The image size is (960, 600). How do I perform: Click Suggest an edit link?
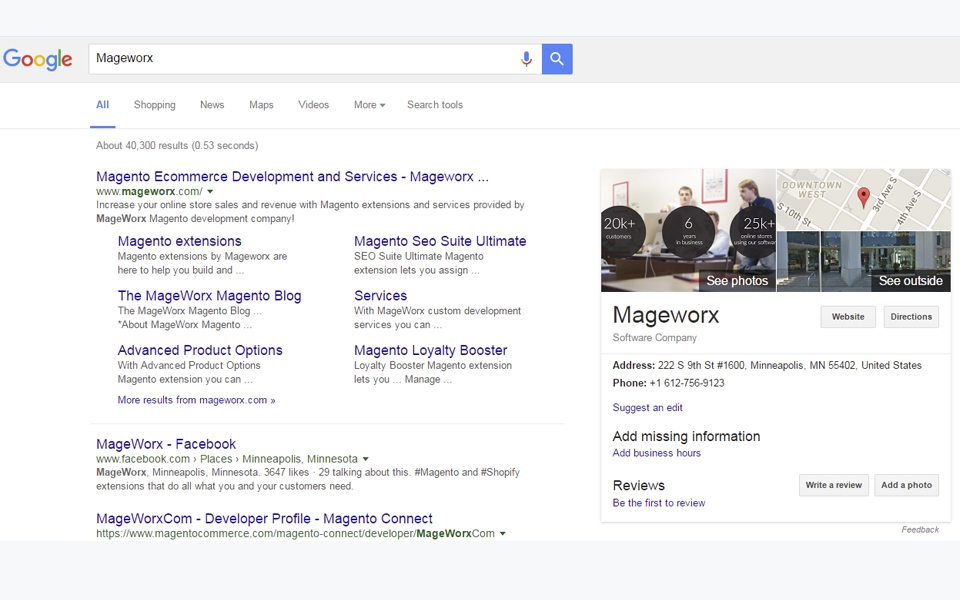(x=647, y=408)
